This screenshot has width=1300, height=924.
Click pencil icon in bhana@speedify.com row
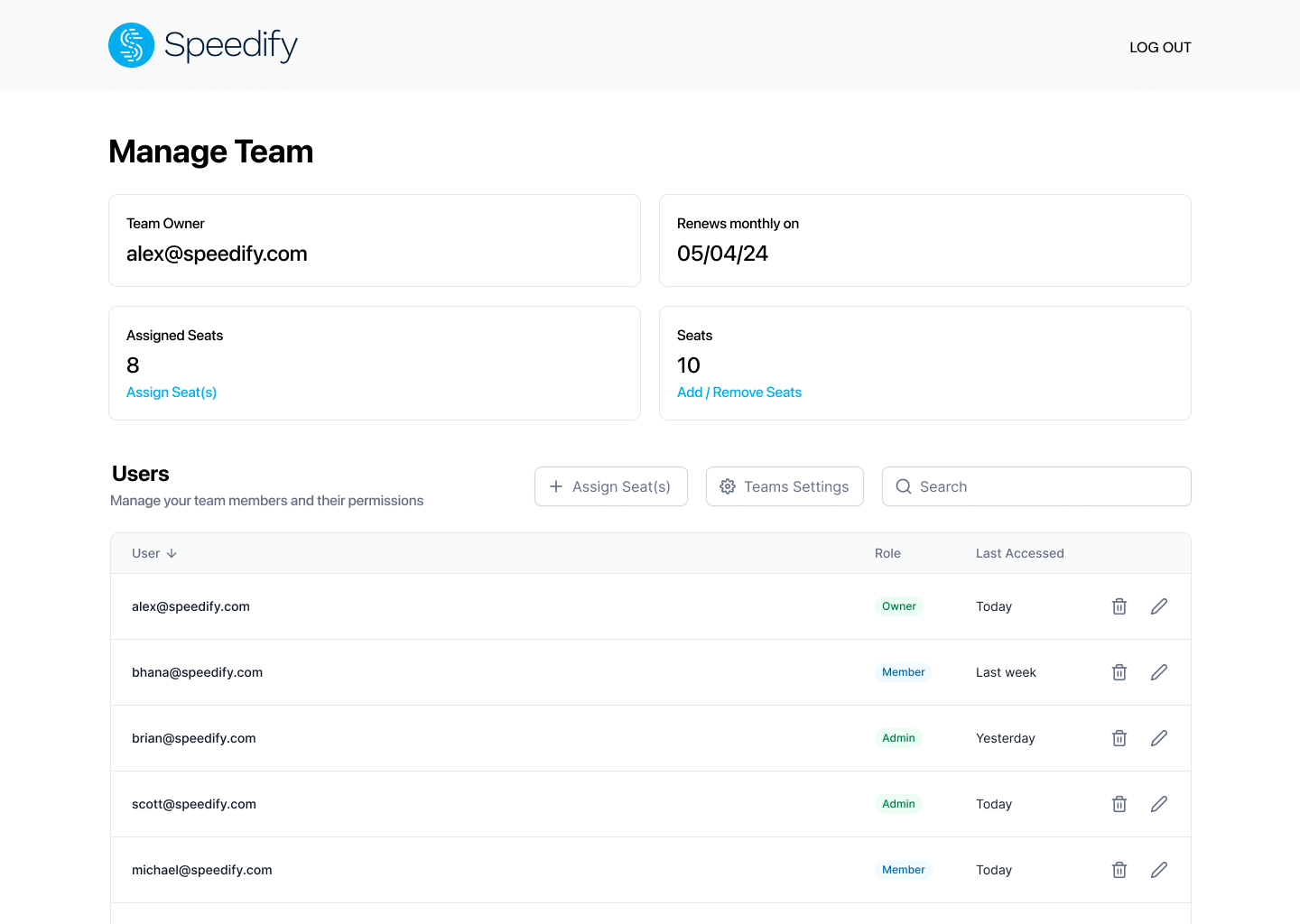click(1159, 672)
